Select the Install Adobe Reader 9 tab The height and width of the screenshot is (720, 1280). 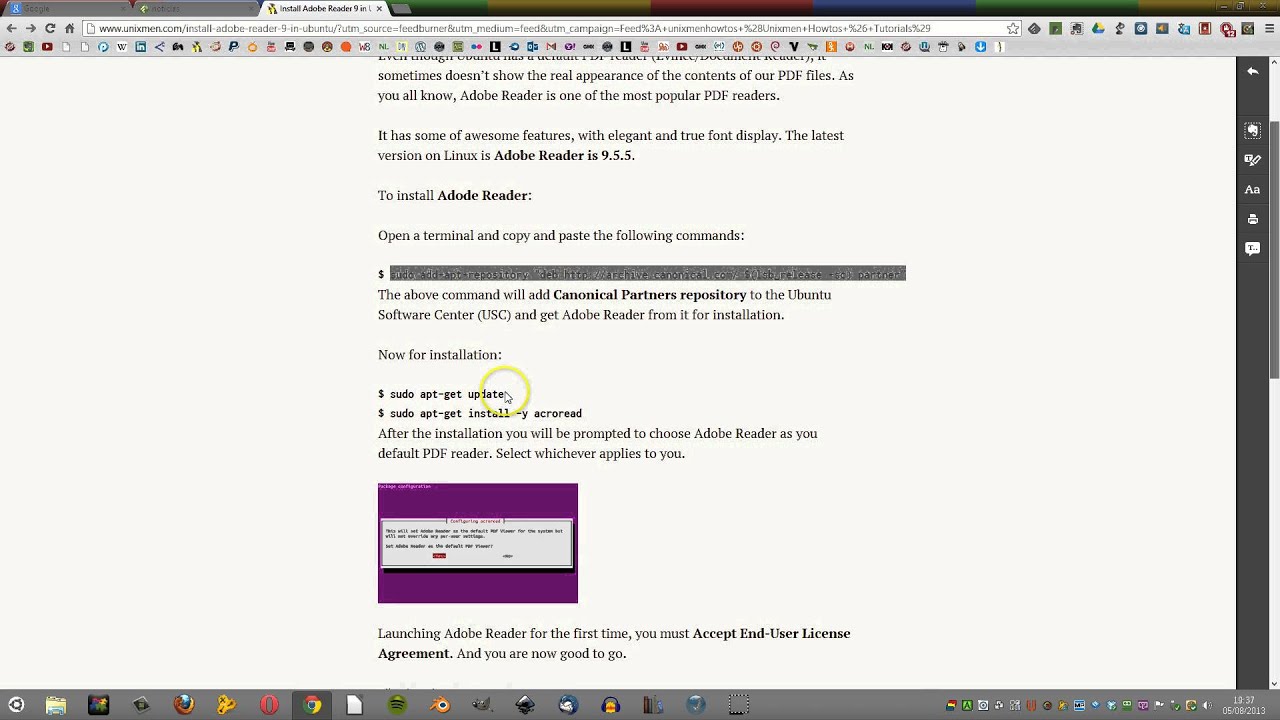pos(322,8)
